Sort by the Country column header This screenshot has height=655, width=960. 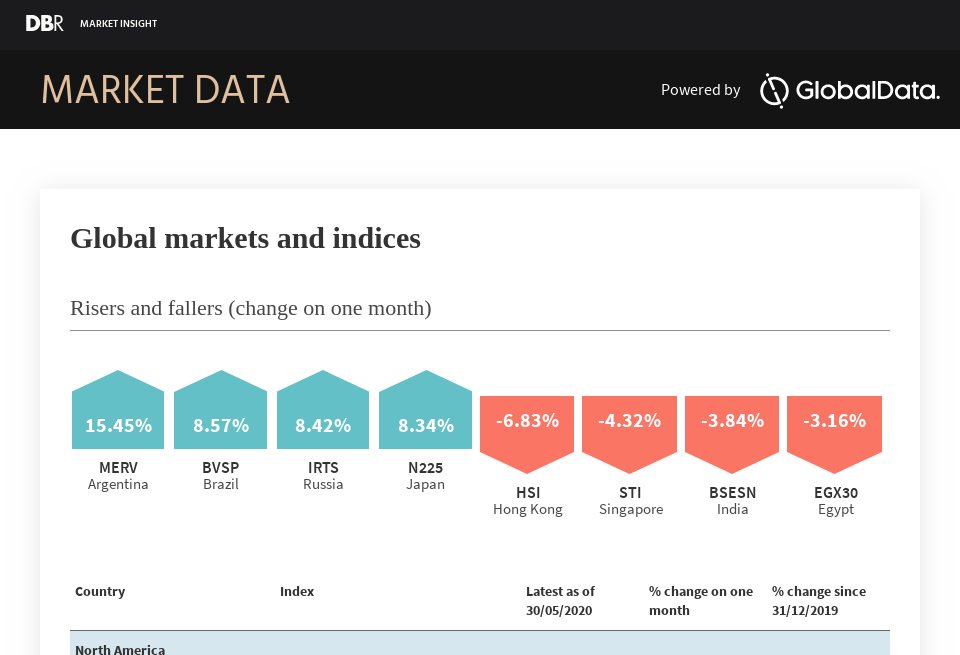[x=100, y=591]
